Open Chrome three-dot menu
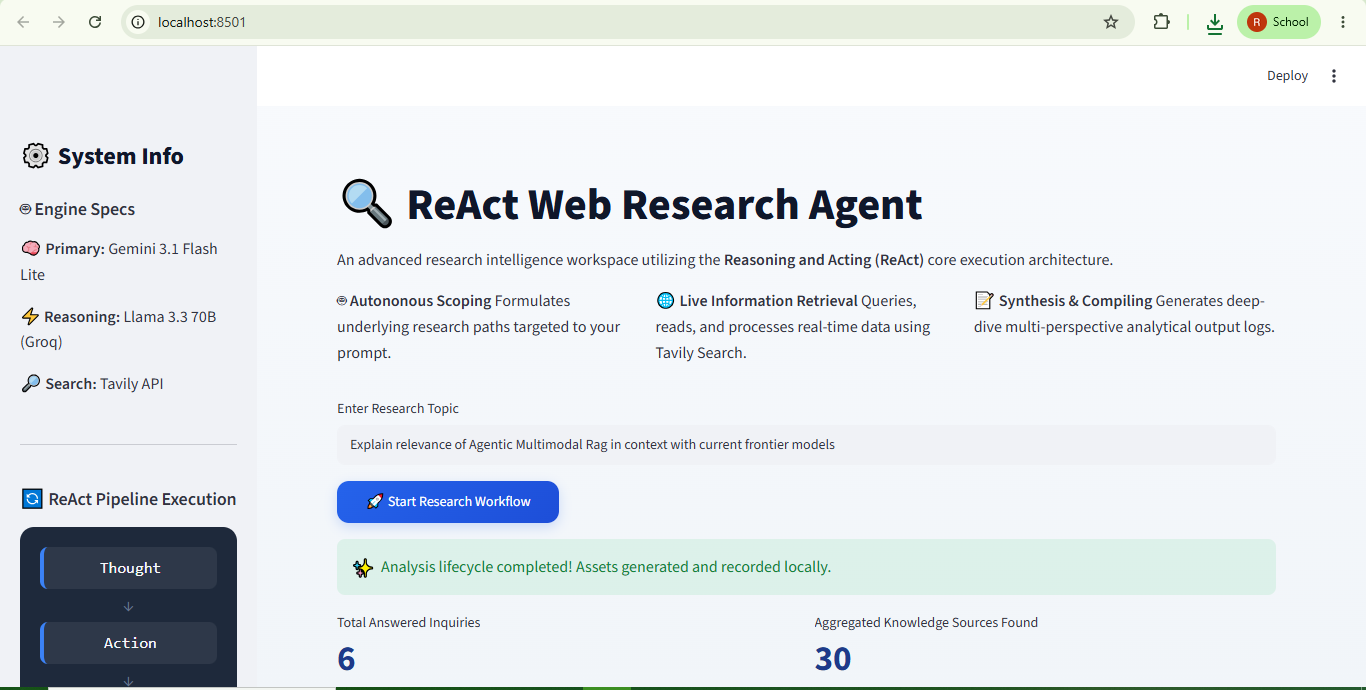 [x=1343, y=22]
